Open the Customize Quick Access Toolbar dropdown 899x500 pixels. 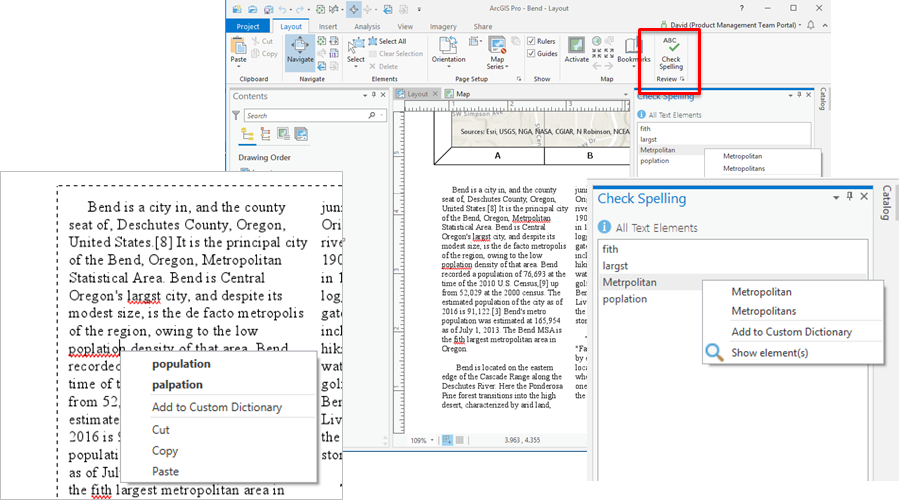[419, 9]
